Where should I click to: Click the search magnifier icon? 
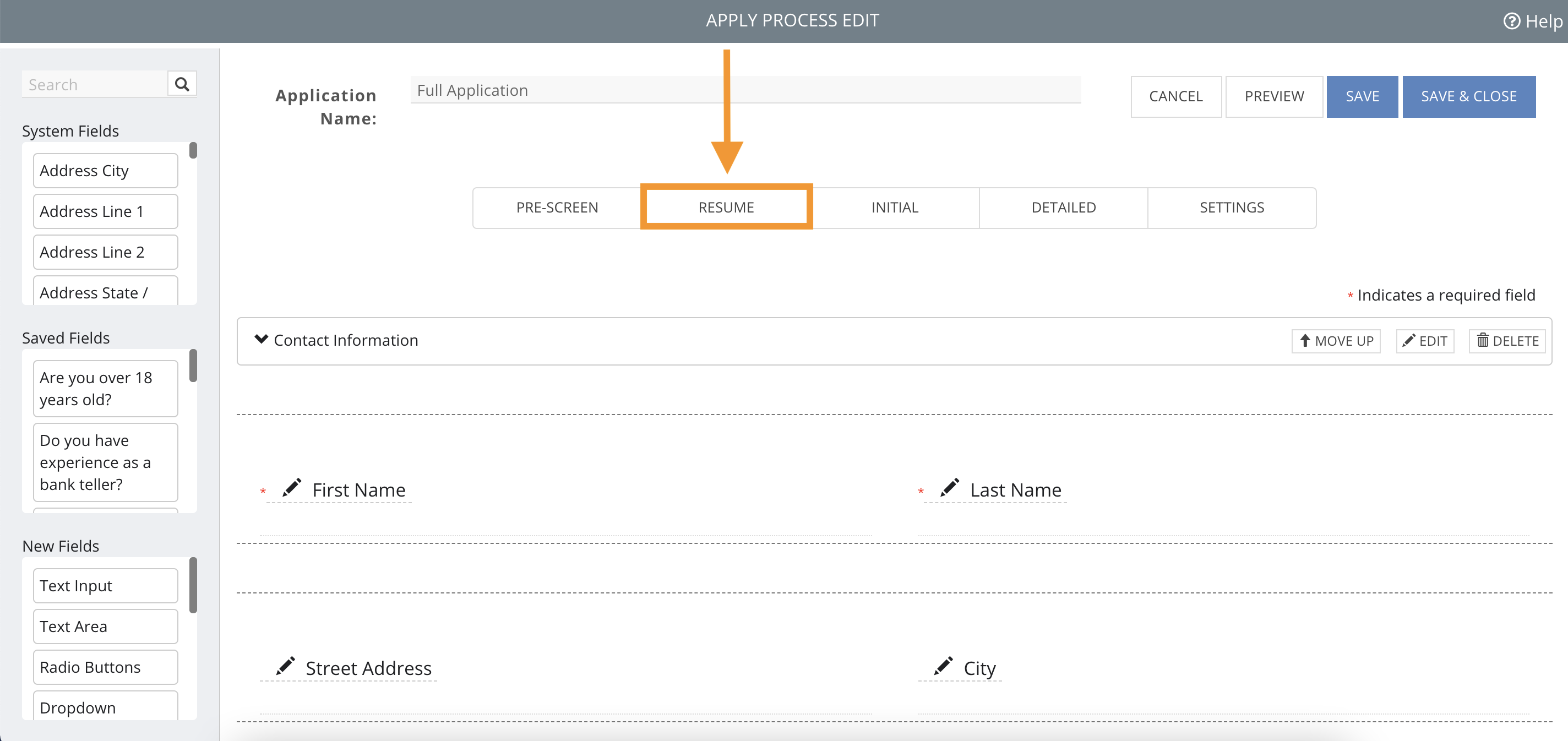[182, 84]
